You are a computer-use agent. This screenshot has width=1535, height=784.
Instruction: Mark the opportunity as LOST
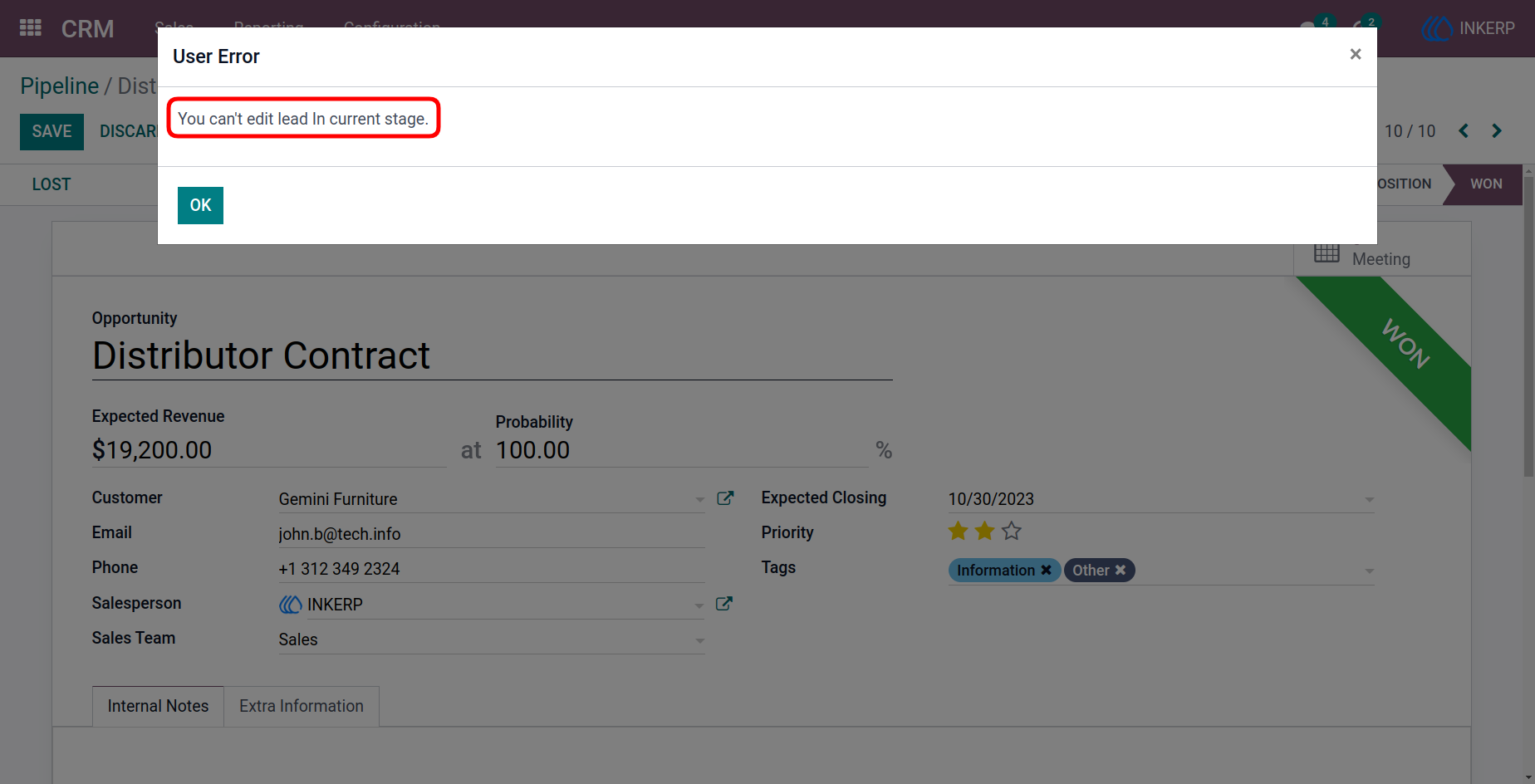51,184
